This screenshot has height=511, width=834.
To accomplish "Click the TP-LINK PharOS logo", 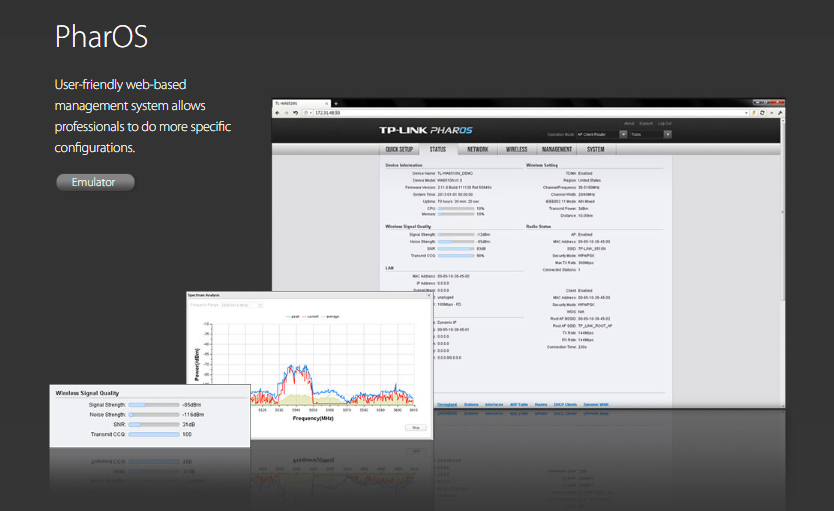I will (426, 130).
